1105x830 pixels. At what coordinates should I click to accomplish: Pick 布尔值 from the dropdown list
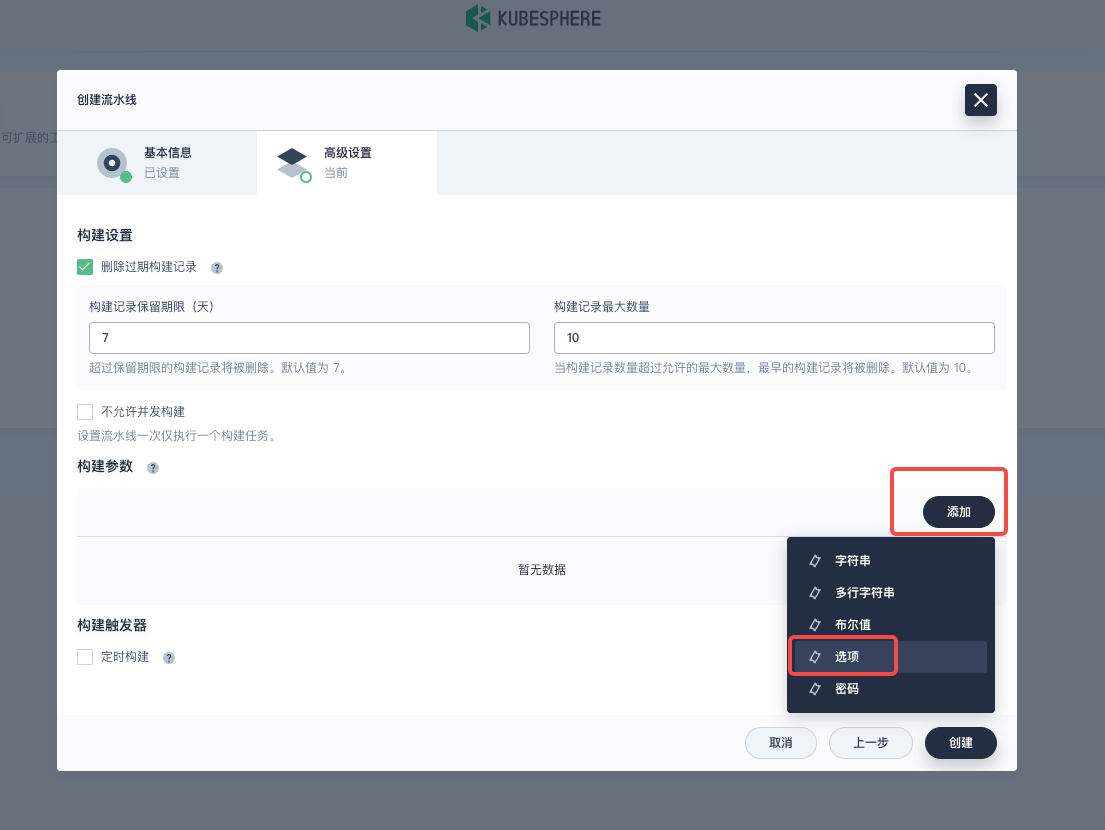tap(852, 625)
